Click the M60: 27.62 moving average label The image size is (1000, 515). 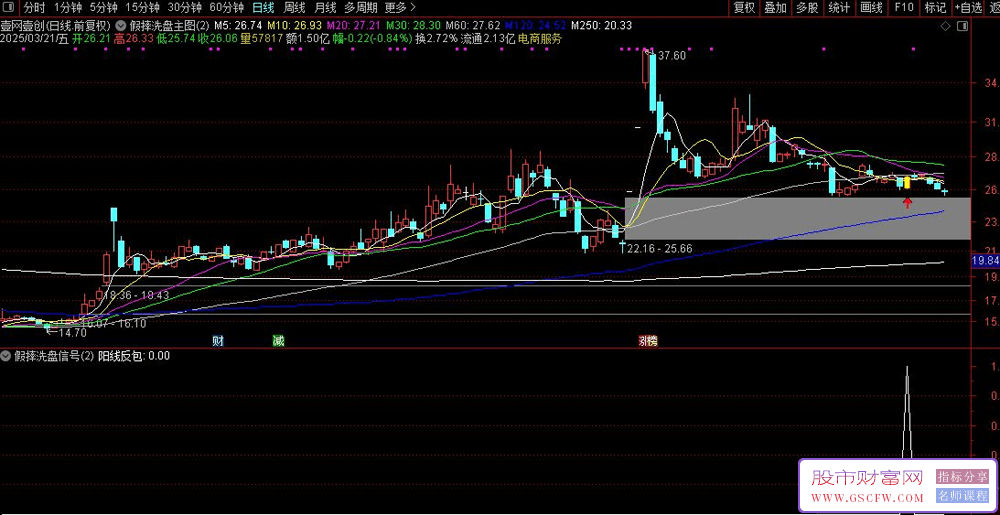click(473, 26)
